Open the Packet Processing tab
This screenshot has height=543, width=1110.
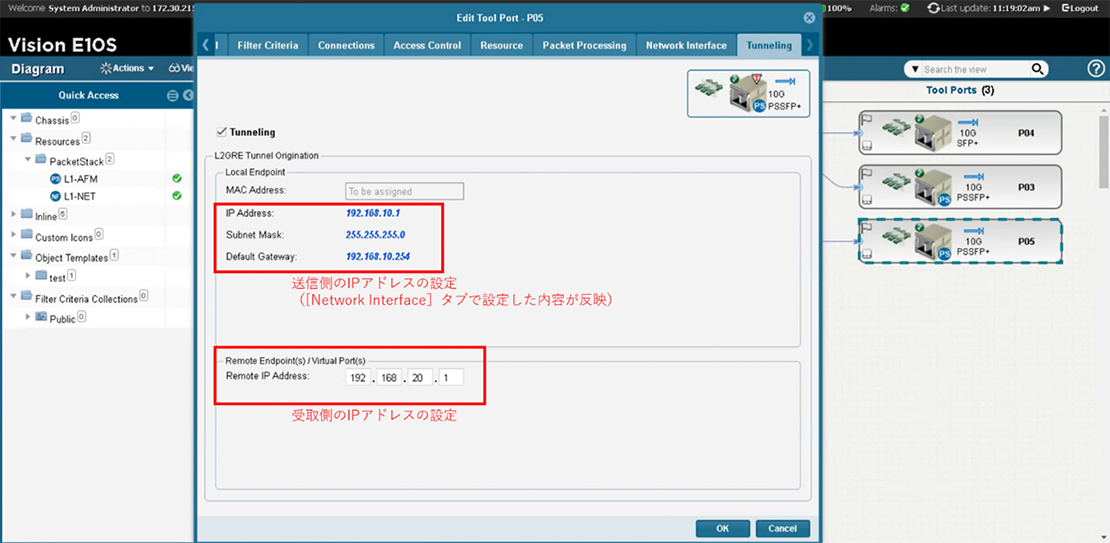click(x=584, y=45)
